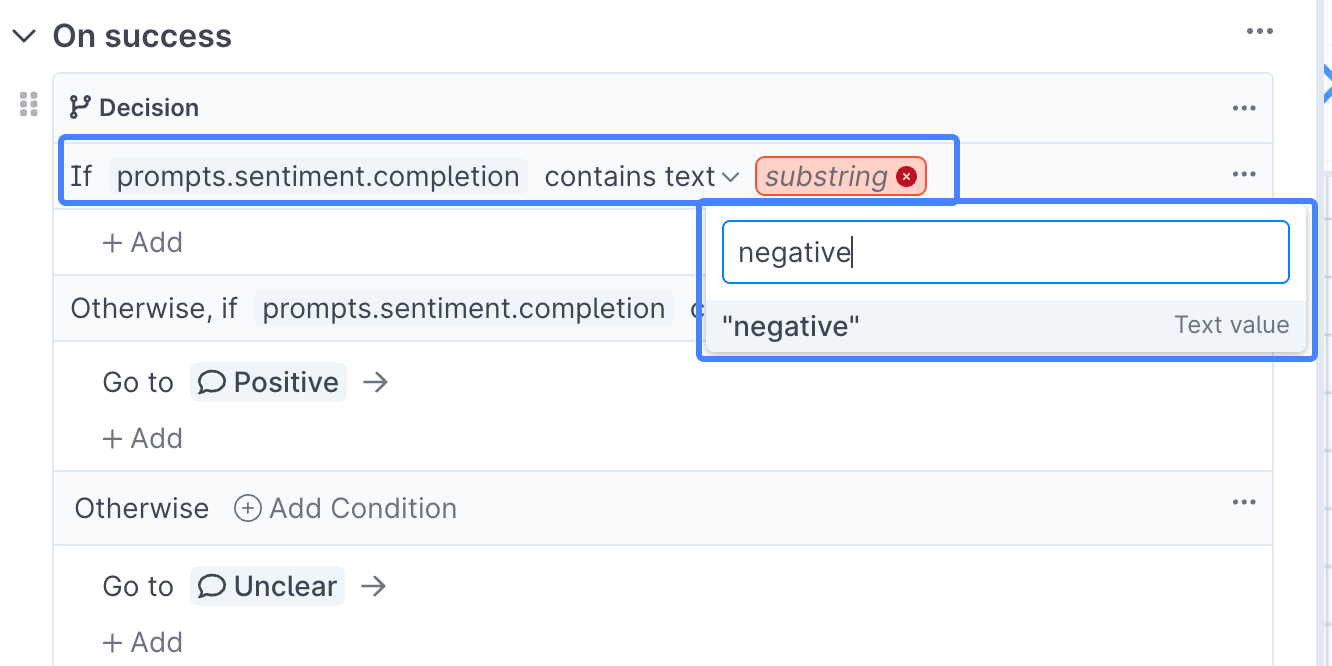Open the contains text operator dropdown
The height and width of the screenshot is (666, 1332).
(642, 177)
